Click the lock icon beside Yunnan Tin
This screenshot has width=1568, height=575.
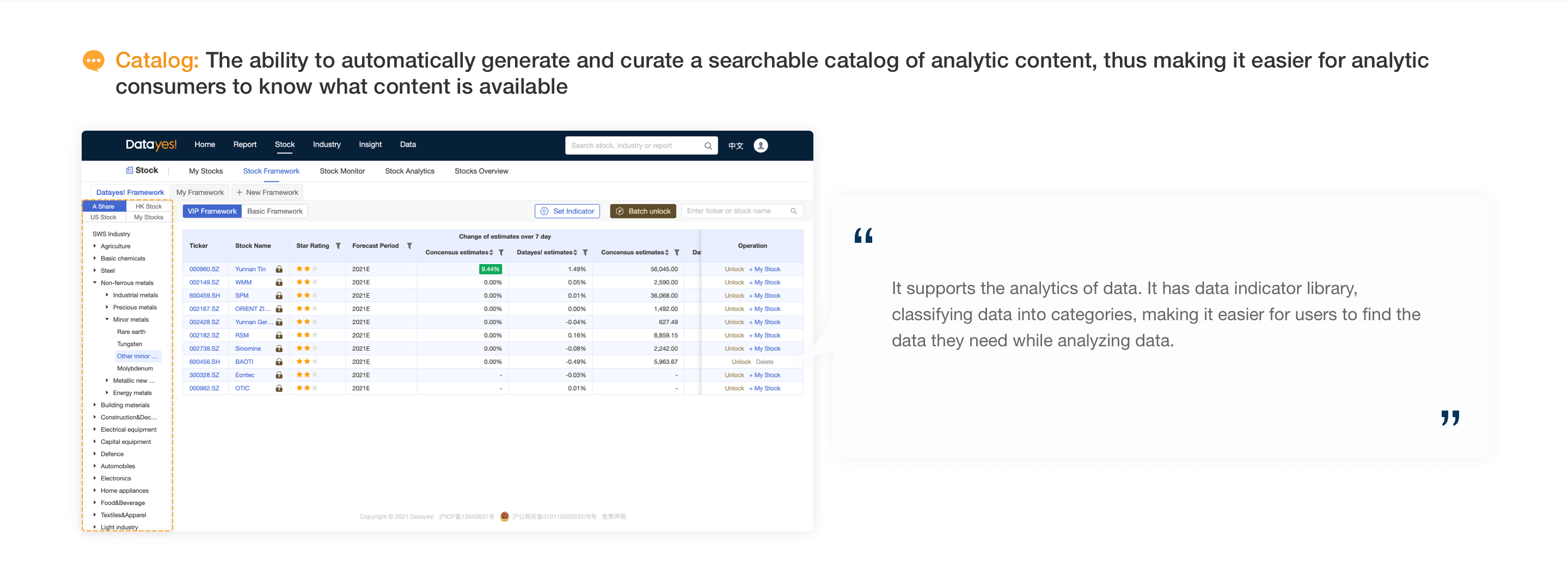point(279,269)
